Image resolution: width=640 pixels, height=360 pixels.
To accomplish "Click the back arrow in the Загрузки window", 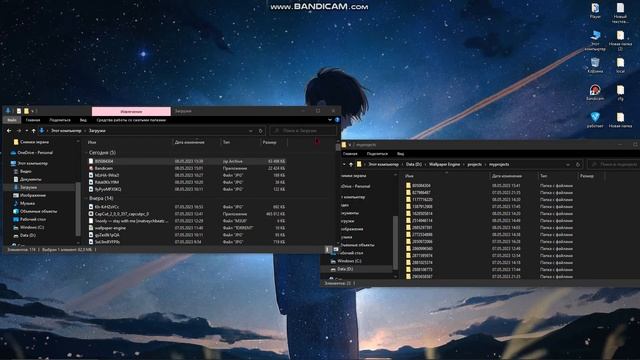I will click(x=9, y=131).
